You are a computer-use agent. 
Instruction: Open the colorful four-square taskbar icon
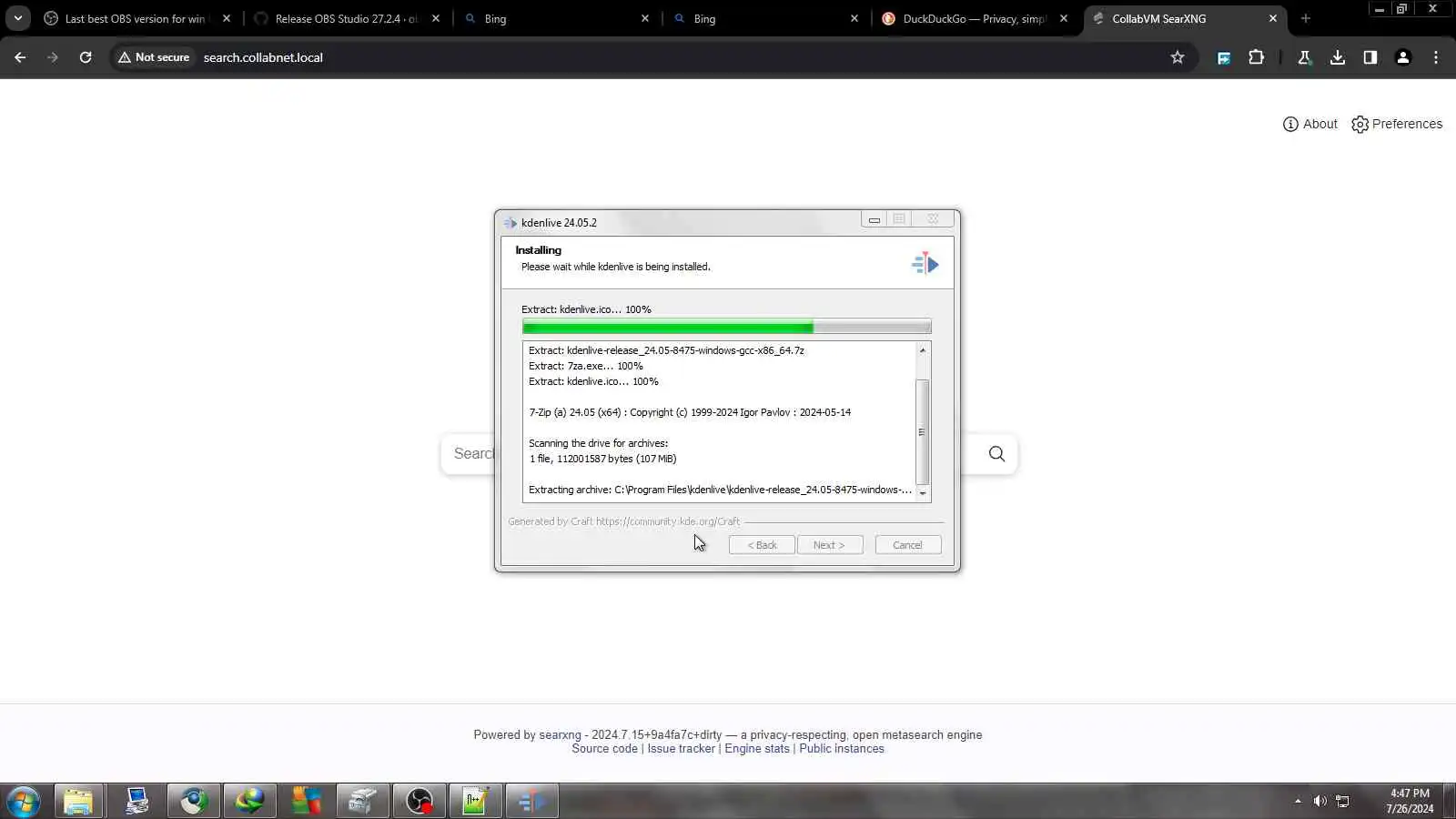point(306,802)
